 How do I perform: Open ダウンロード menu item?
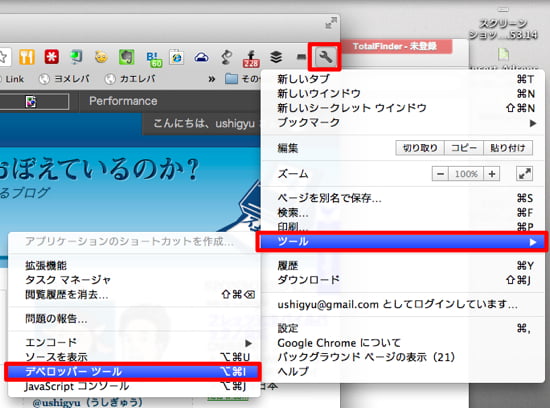pyautogui.click(x=403, y=280)
